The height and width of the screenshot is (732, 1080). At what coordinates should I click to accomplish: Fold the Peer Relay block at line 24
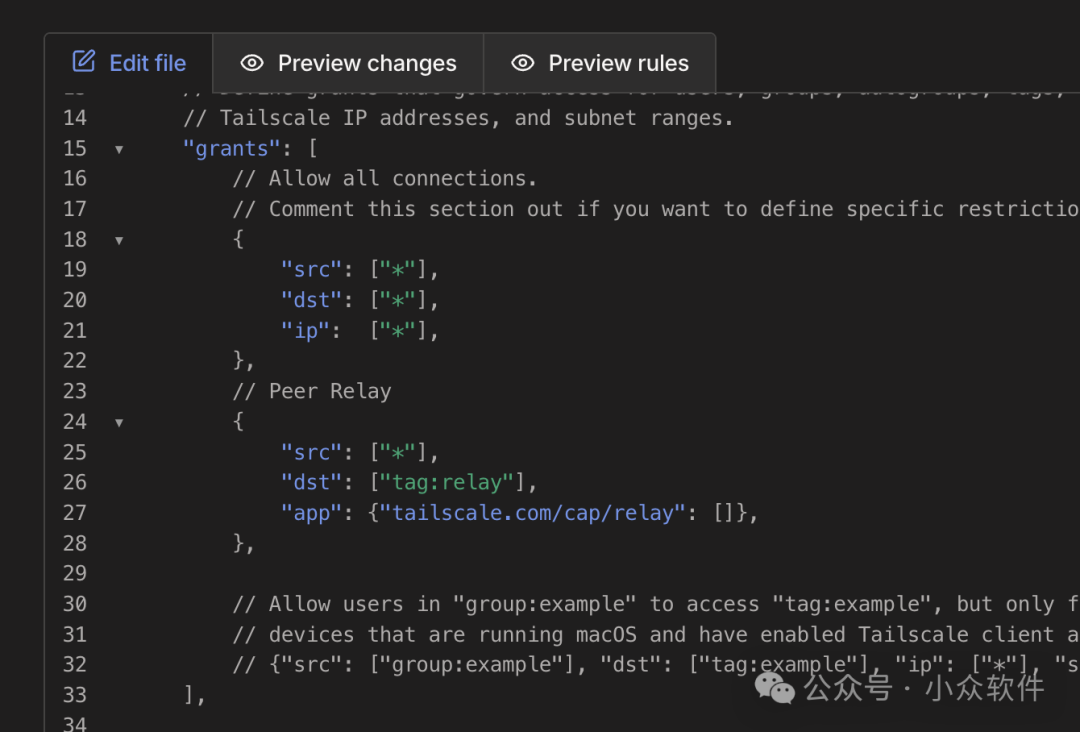coord(119,422)
